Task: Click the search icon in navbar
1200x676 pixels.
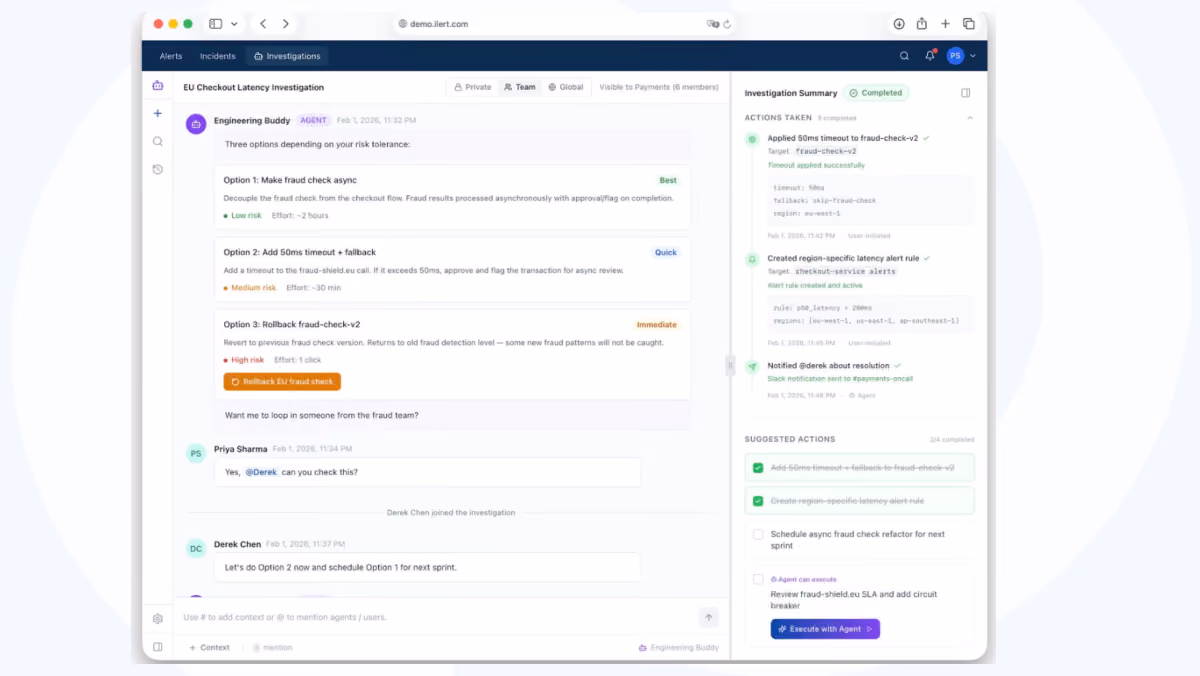Action: coord(904,56)
